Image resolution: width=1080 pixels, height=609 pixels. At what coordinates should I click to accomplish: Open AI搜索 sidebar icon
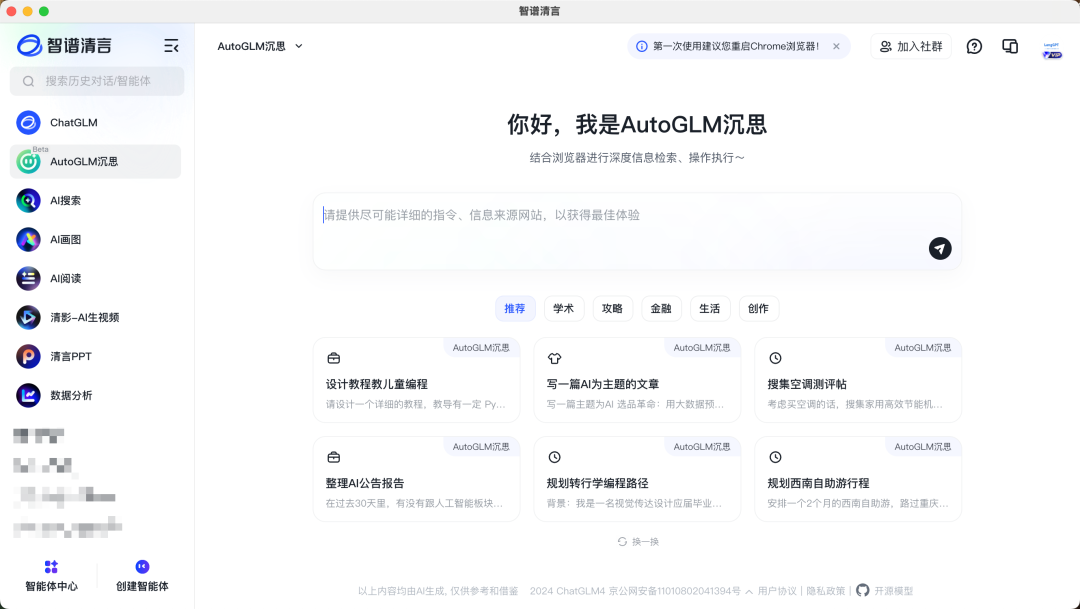click(x=28, y=200)
